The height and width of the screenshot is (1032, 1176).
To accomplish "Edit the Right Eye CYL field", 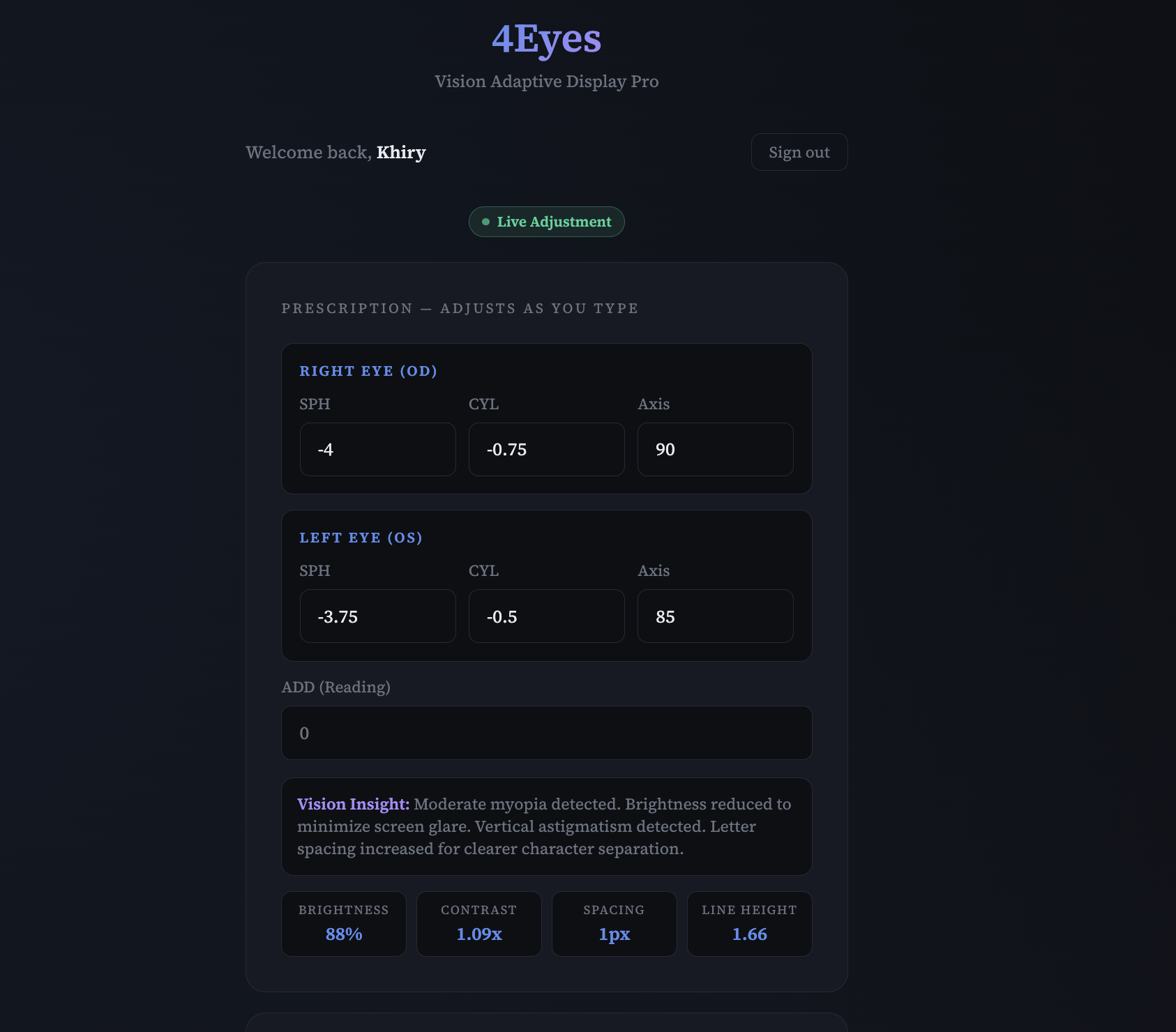I will (547, 450).
